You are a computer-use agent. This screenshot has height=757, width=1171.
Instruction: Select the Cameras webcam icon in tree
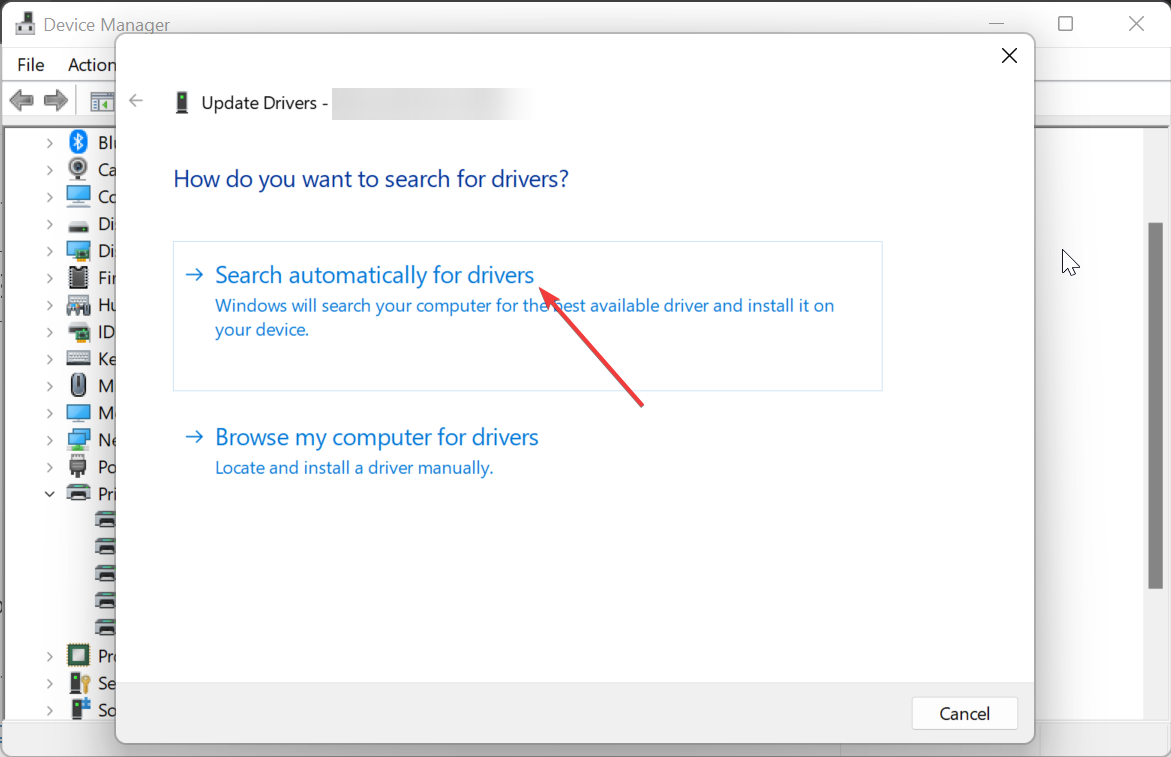coord(78,169)
